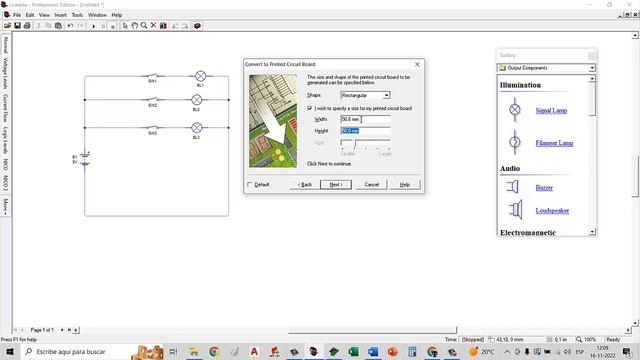
Task: Click the lamp BL1 in the circuit
Action: (200, 76)
